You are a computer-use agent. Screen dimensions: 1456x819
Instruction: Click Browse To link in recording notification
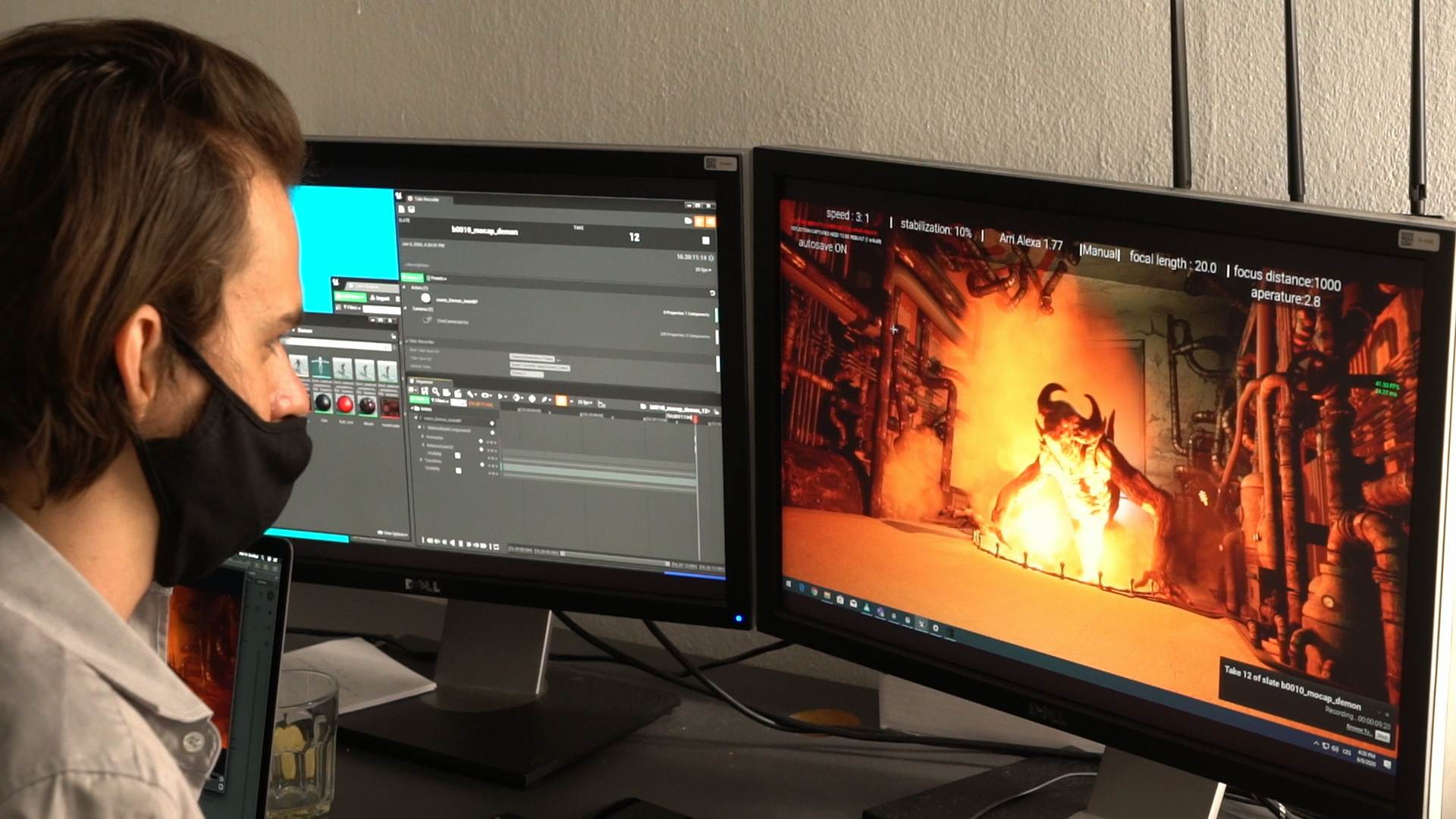pyautogui.click(x=1357, y=730)
